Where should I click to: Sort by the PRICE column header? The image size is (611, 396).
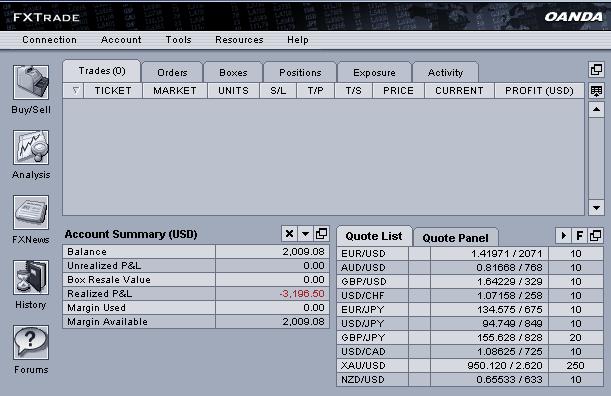click(x=398, y=90)
